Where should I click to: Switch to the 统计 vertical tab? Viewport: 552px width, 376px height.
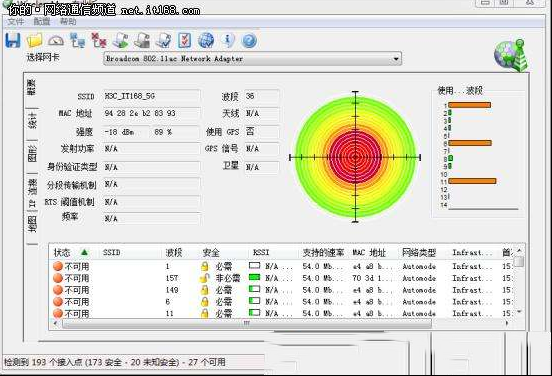coord(32,121)
